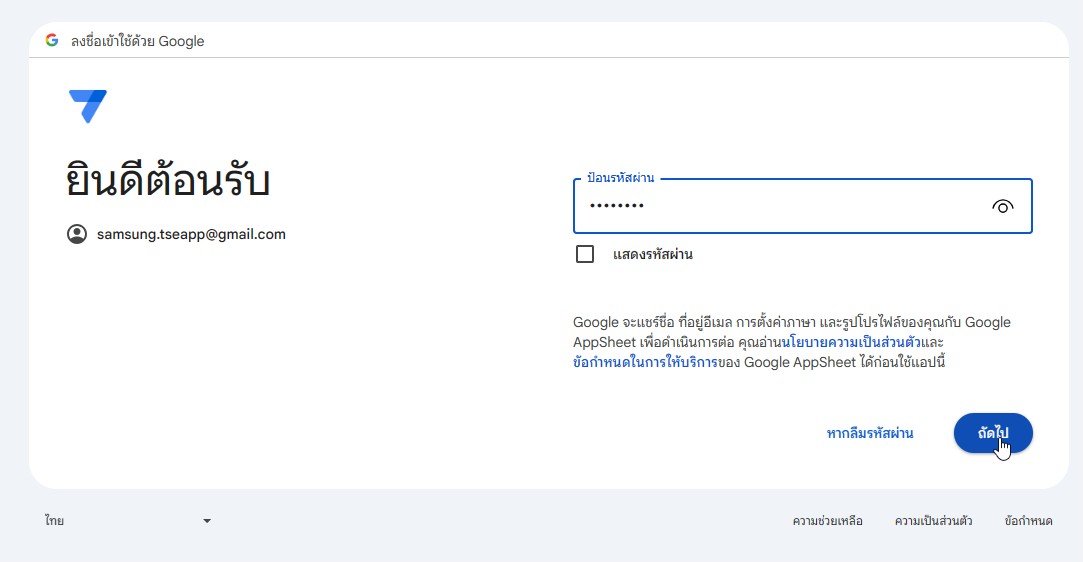Focus the ป้อนรหัสผ่าน password field
Screen dimensions: 1083x562
[803, 206]
